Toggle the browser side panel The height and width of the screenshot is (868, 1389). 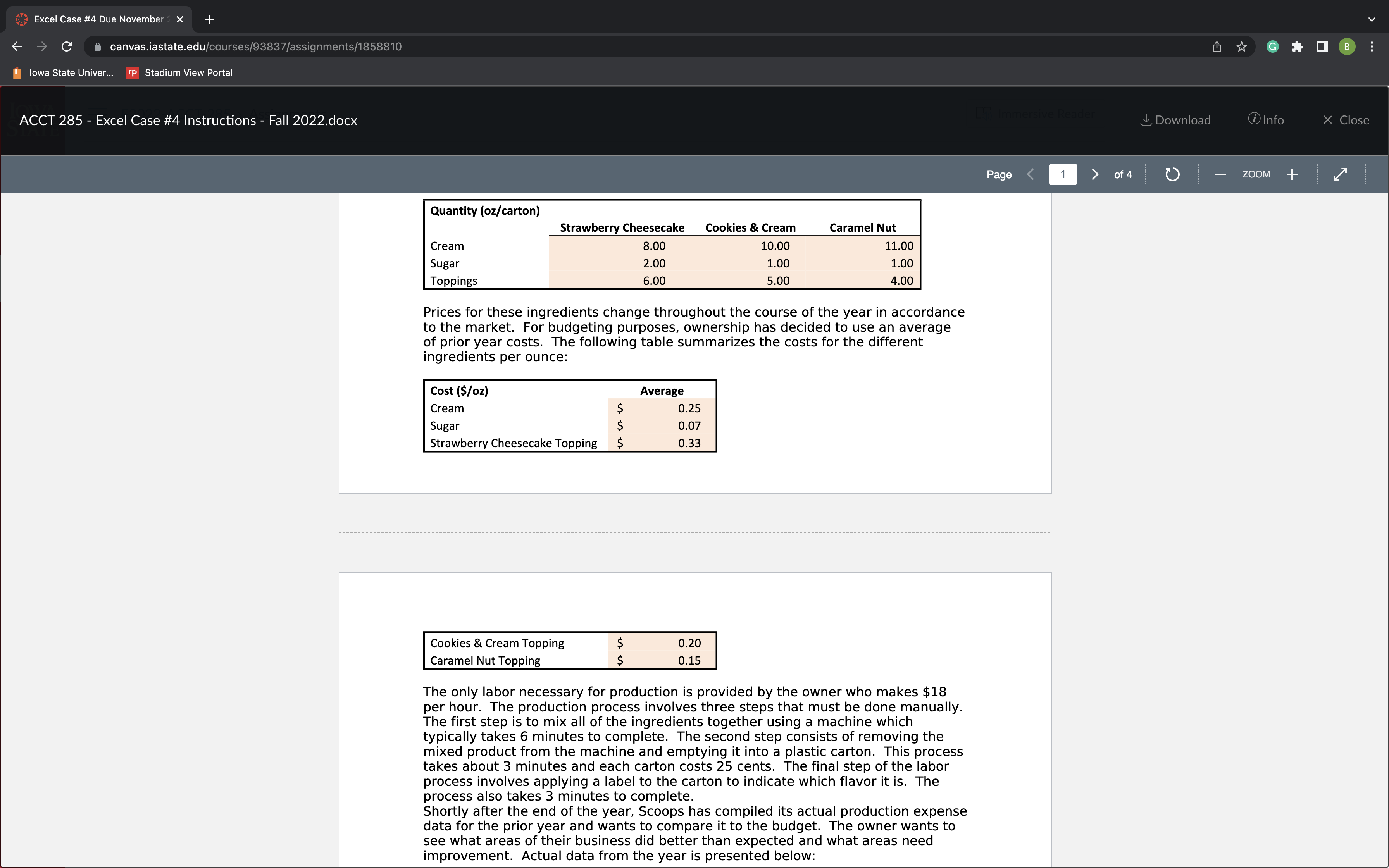[x=1322, y=46]
